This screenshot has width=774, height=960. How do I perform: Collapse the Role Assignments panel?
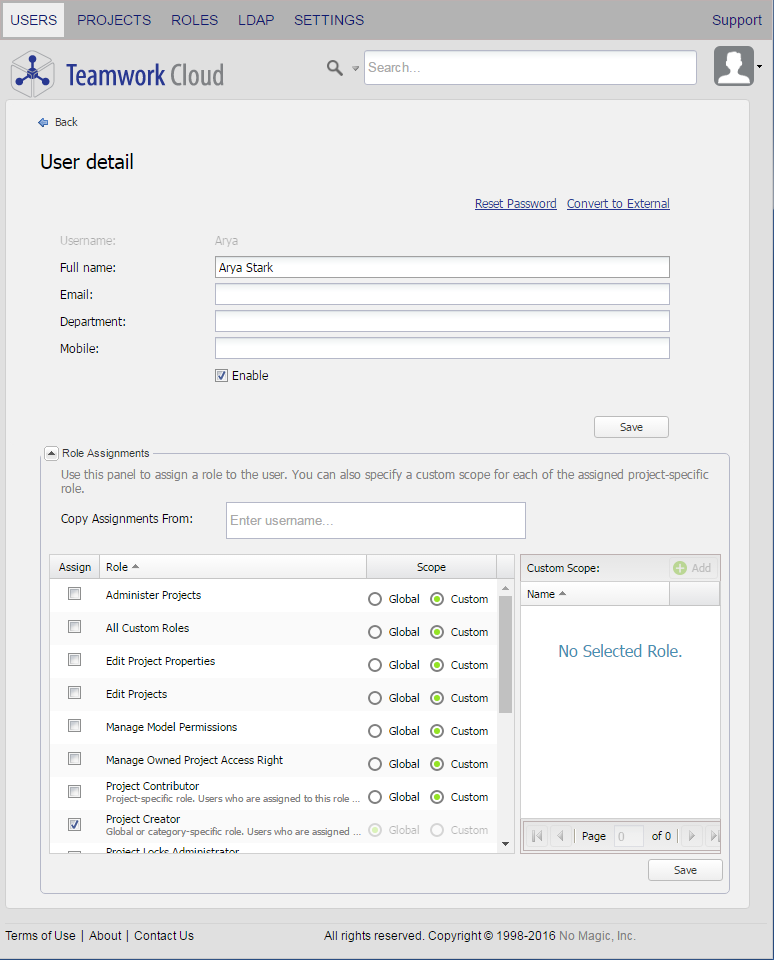[x=52, y=454]
